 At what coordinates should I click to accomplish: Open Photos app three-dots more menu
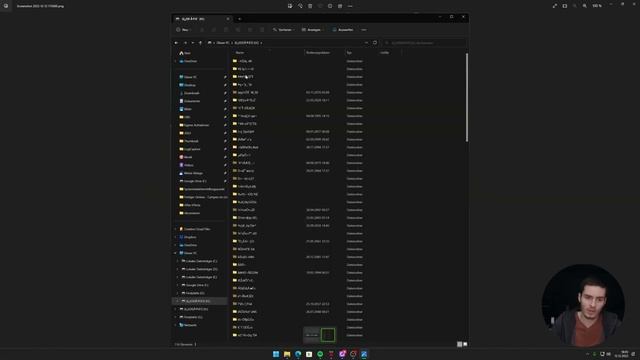click(350, 6)
